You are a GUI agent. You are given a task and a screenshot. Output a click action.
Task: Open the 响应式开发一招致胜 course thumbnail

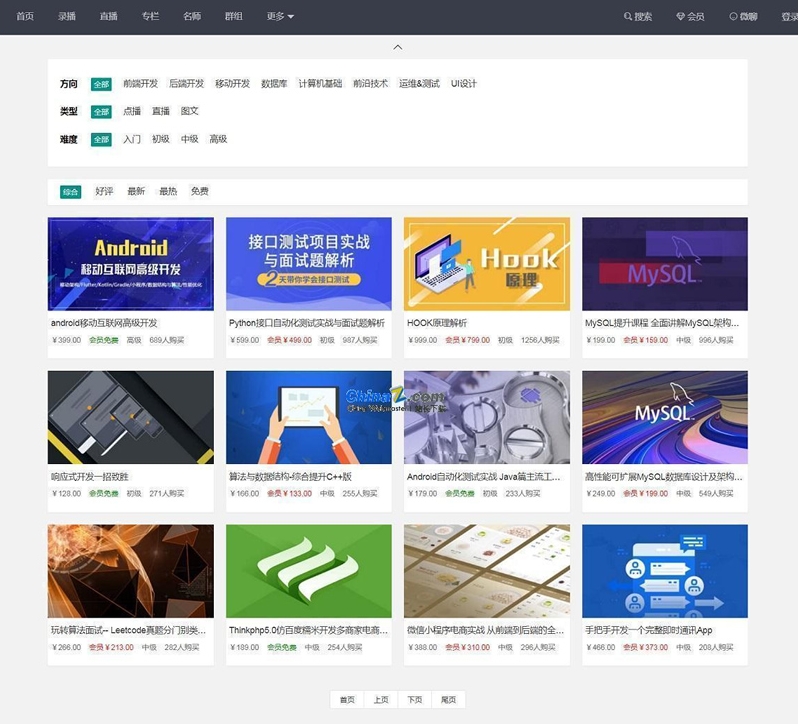coord(131,417)
